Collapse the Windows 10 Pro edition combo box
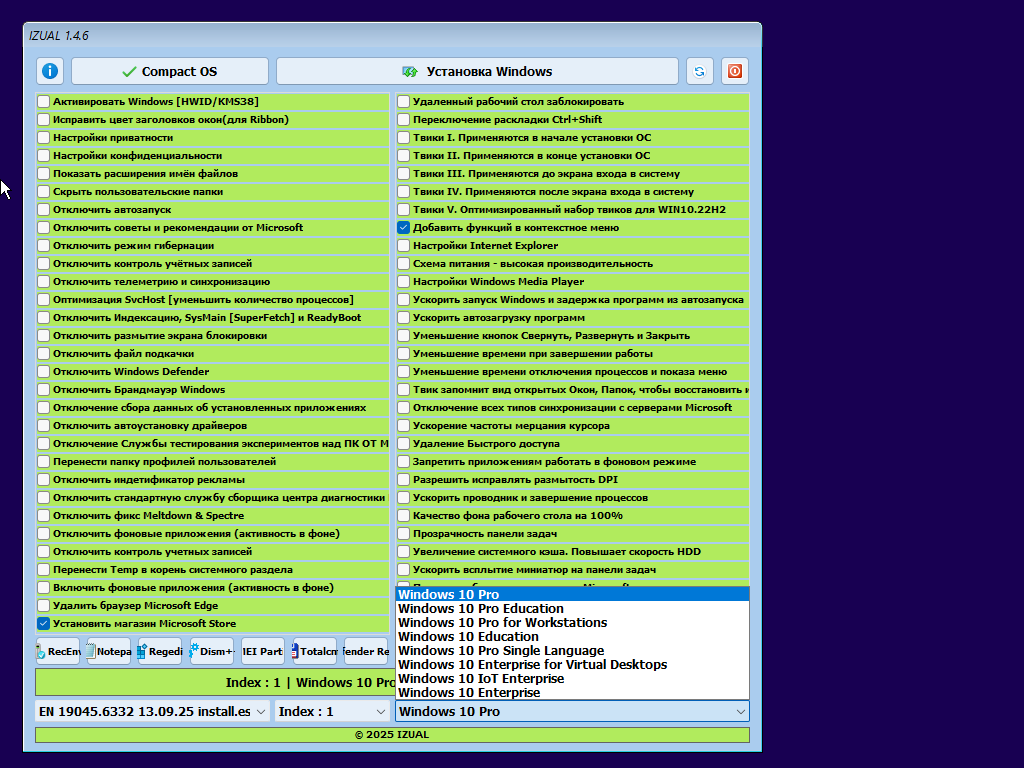The height and width of the screenshot is (768, 1024). tap(572, 711)
